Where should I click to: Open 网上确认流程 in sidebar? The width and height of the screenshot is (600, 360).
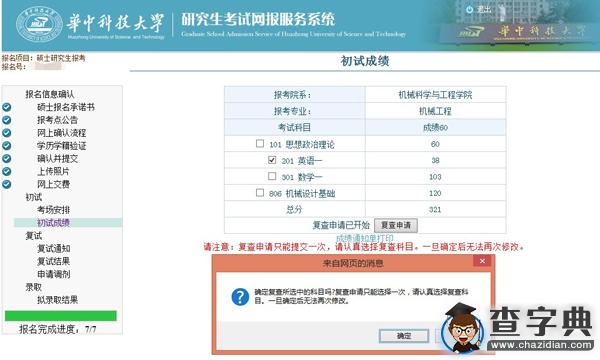click(x=62, y=133)
